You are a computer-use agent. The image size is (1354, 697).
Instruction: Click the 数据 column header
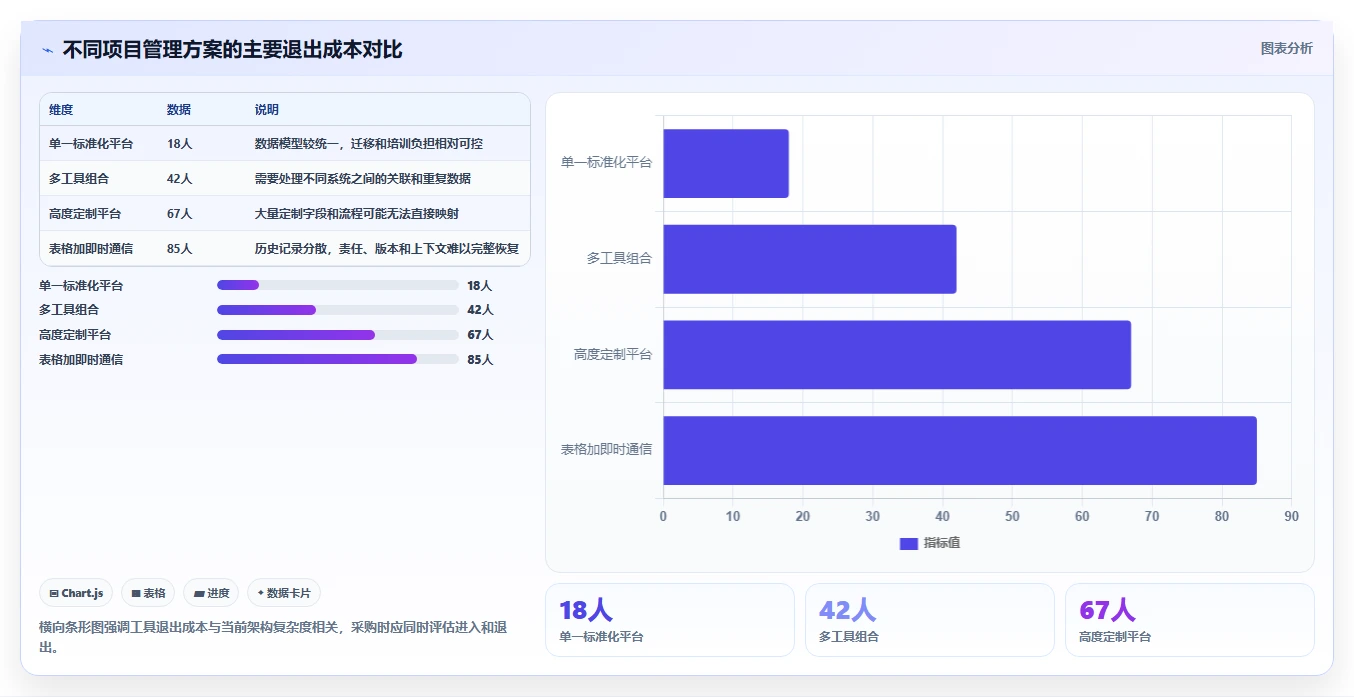(x=179, y=110)
